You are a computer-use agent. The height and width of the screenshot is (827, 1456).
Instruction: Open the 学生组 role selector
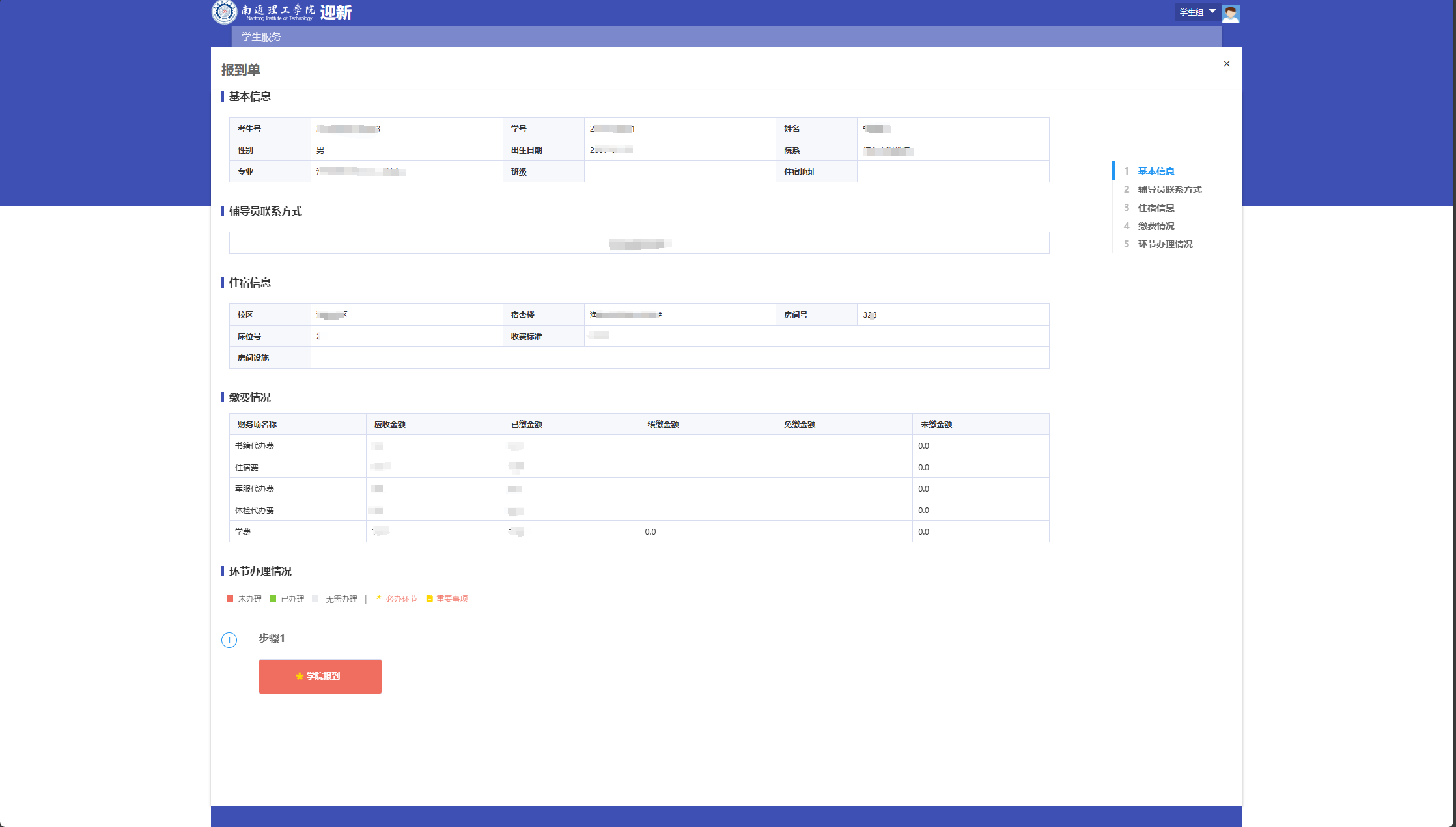pos(1192,12)
